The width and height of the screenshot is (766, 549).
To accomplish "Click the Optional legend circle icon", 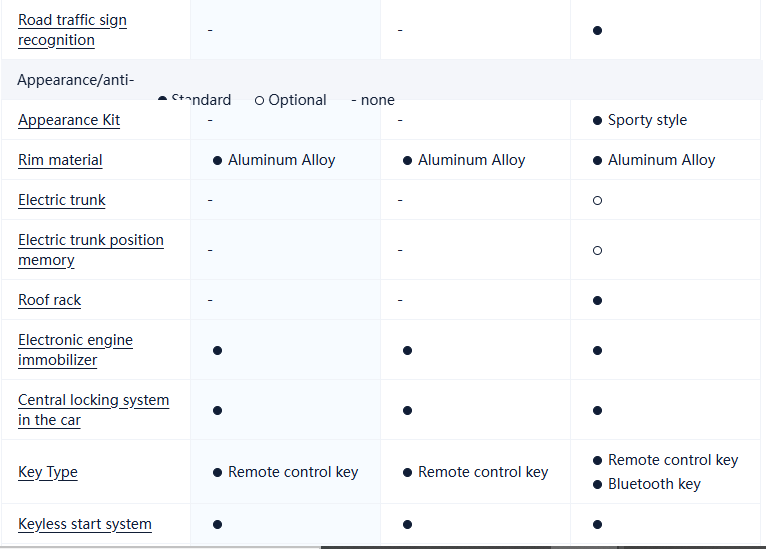I will pos(260,100).
